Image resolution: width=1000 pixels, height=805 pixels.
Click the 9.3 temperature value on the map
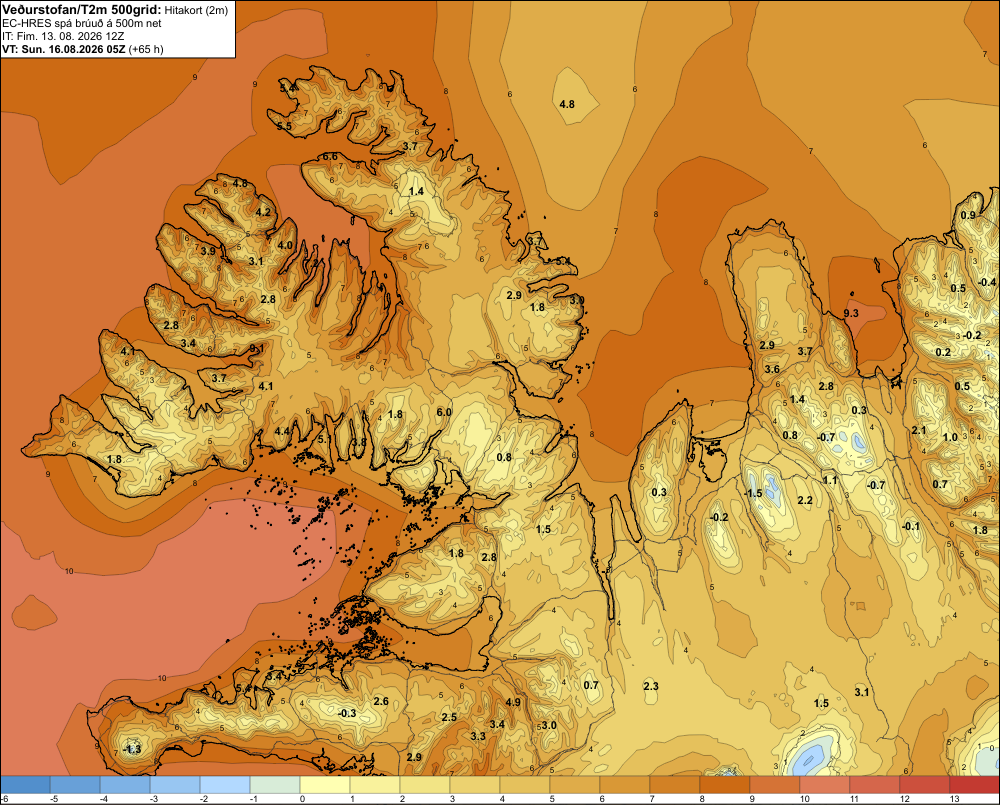click(x=851, y=313)
